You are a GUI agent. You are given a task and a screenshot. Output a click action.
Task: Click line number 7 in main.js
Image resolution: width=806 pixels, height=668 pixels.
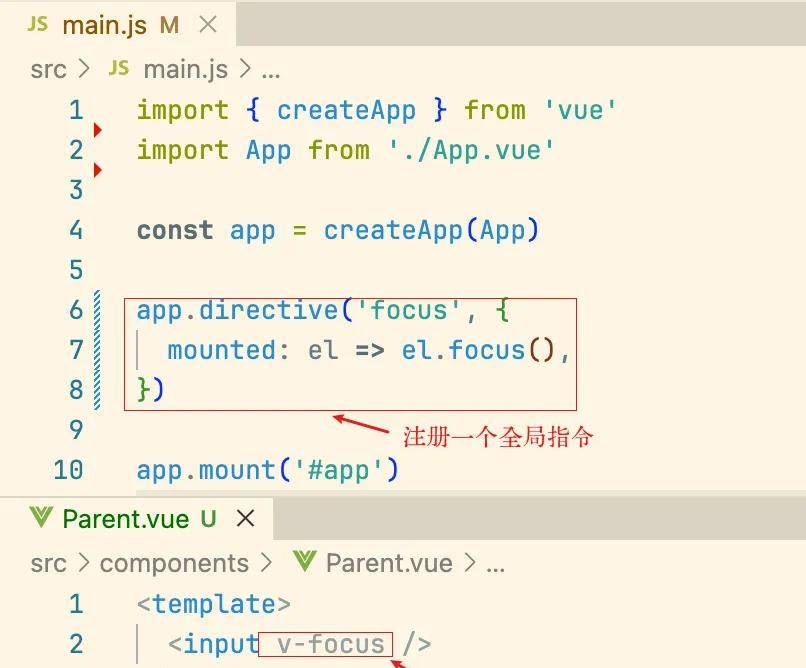[77, 350]
